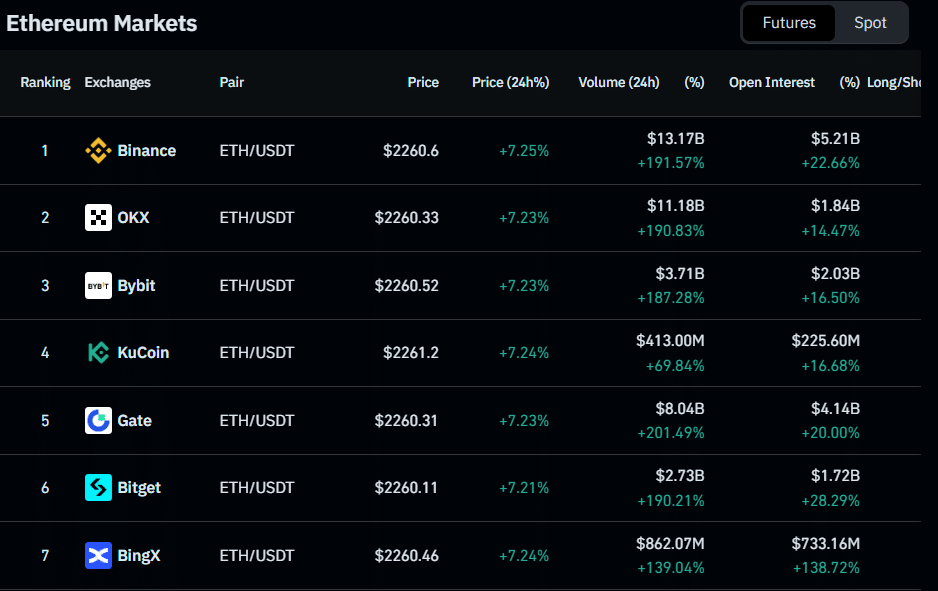This screenshot has height=591, width=938.
Task: Click the OKX exchange logo icon
Action: click(98, 218)
